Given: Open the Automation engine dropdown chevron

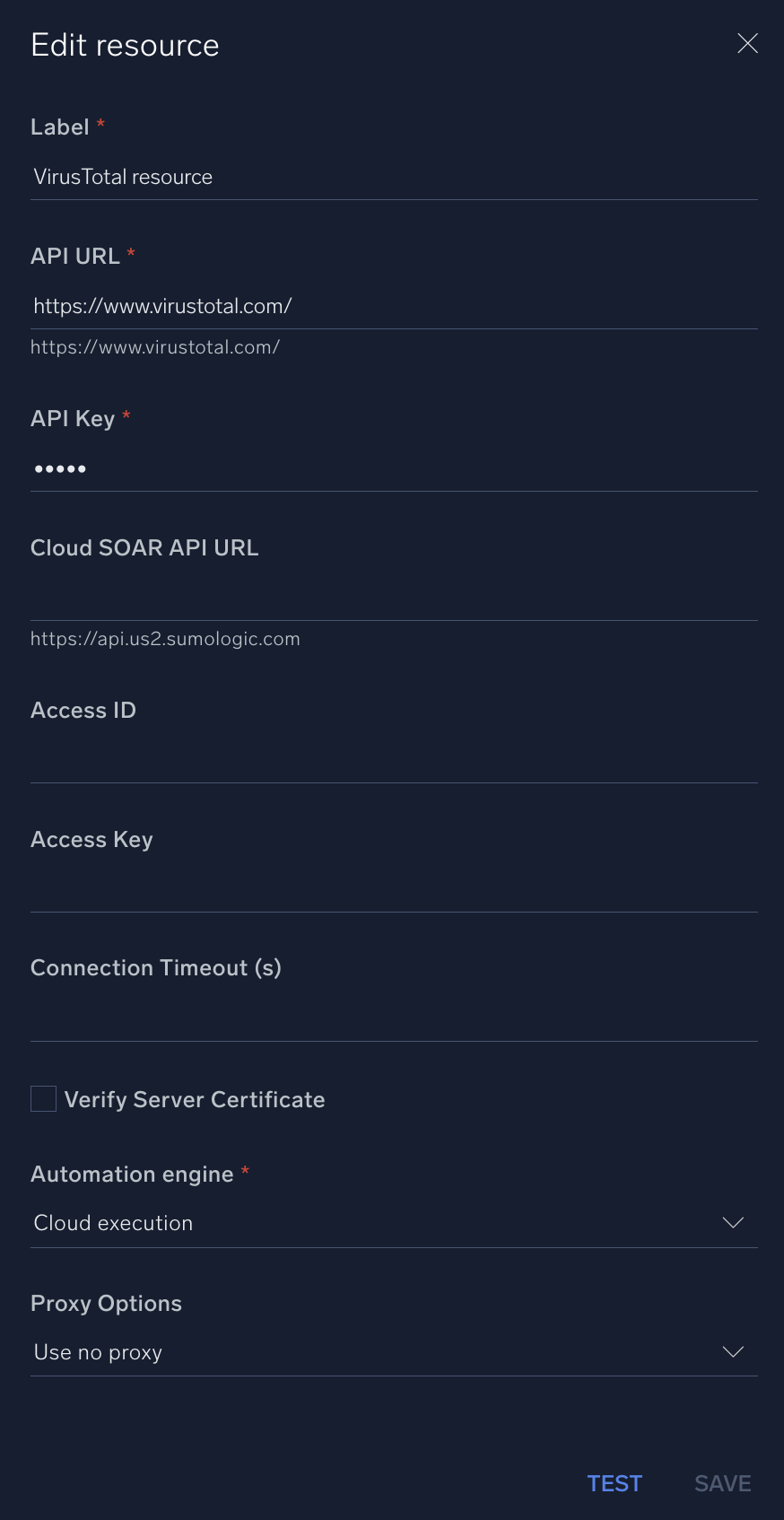Looking at the screenshot, I should tap(733, 1222).
